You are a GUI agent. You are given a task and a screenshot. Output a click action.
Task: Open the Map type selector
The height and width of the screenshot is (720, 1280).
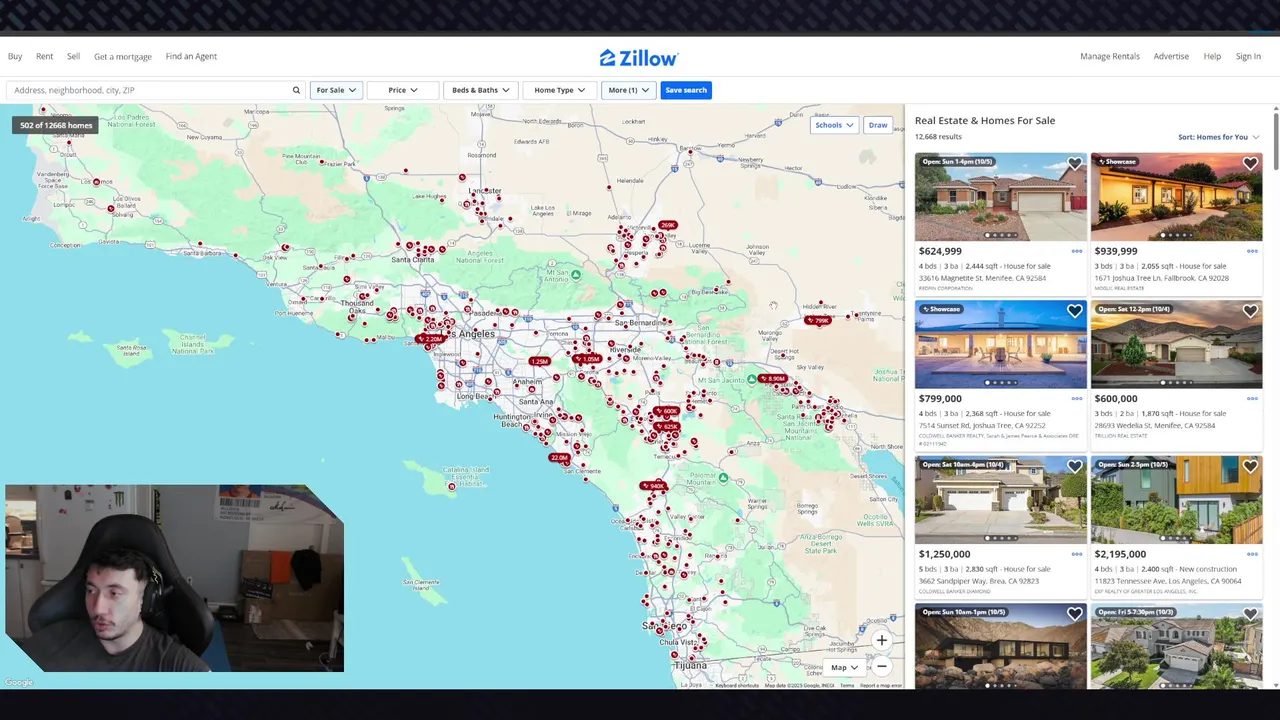click(844, 667)
